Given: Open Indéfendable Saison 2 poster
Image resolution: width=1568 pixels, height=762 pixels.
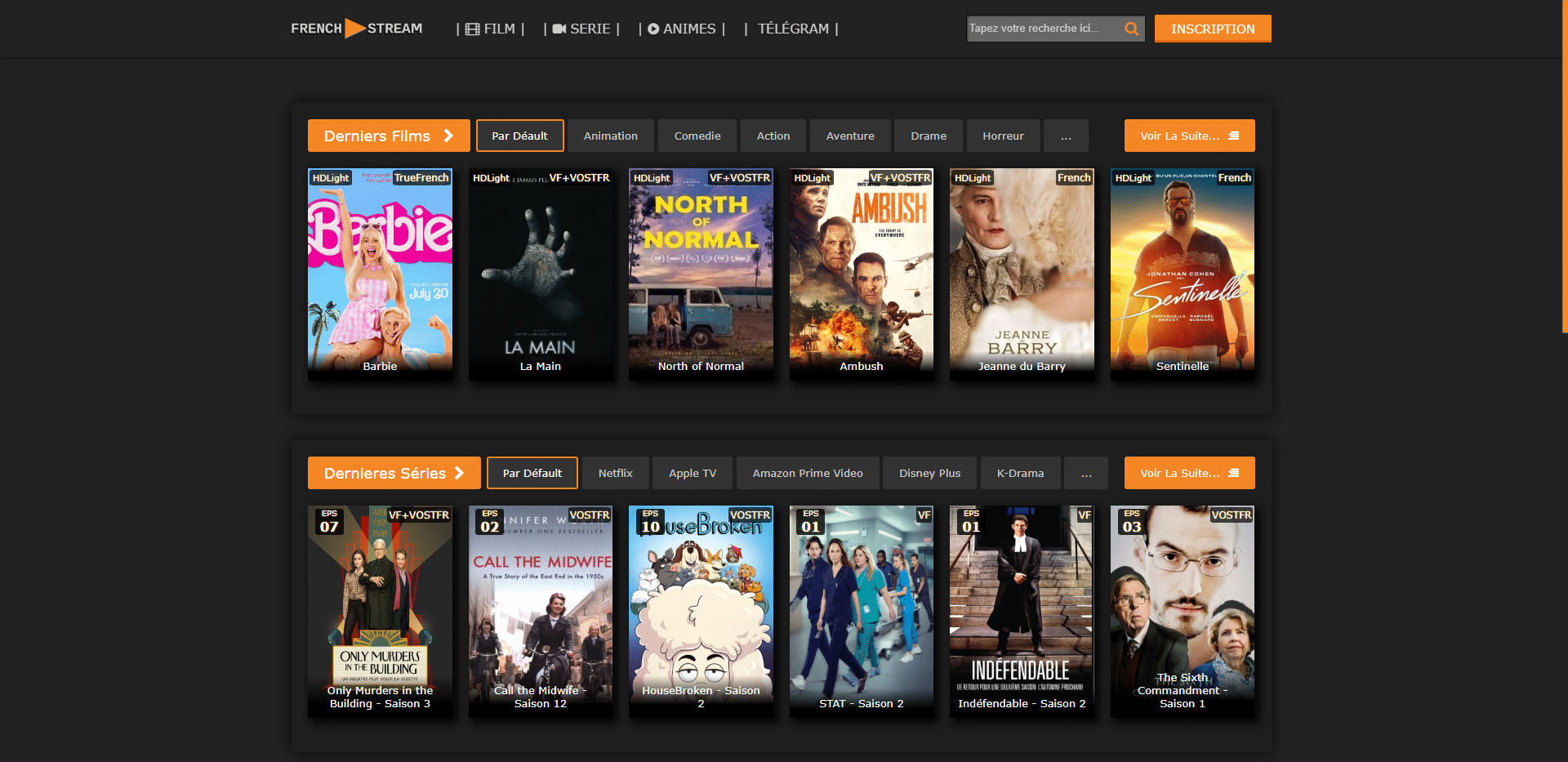Looking at the screenshot, I should 1022,612.
